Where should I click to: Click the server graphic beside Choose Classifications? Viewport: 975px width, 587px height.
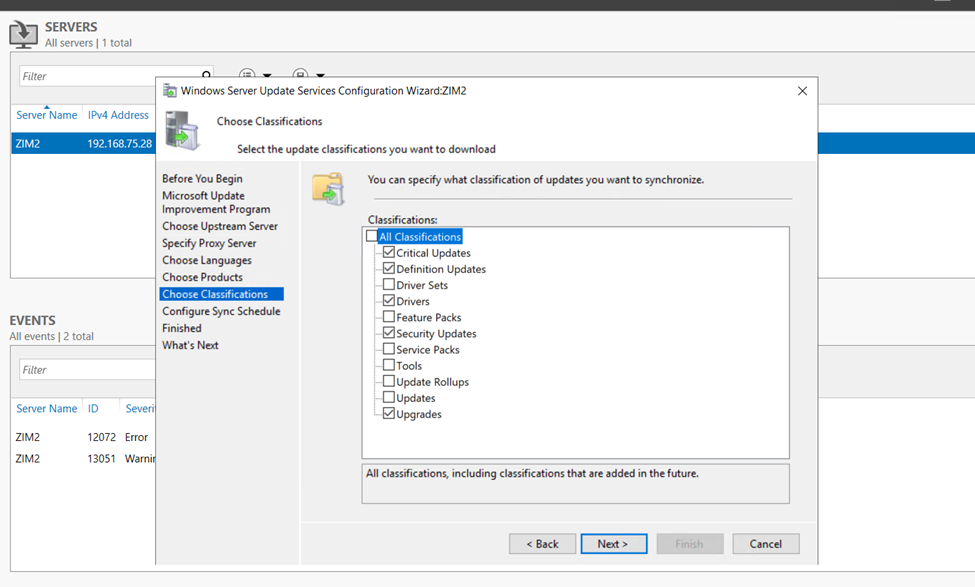[x=183, y=131]
